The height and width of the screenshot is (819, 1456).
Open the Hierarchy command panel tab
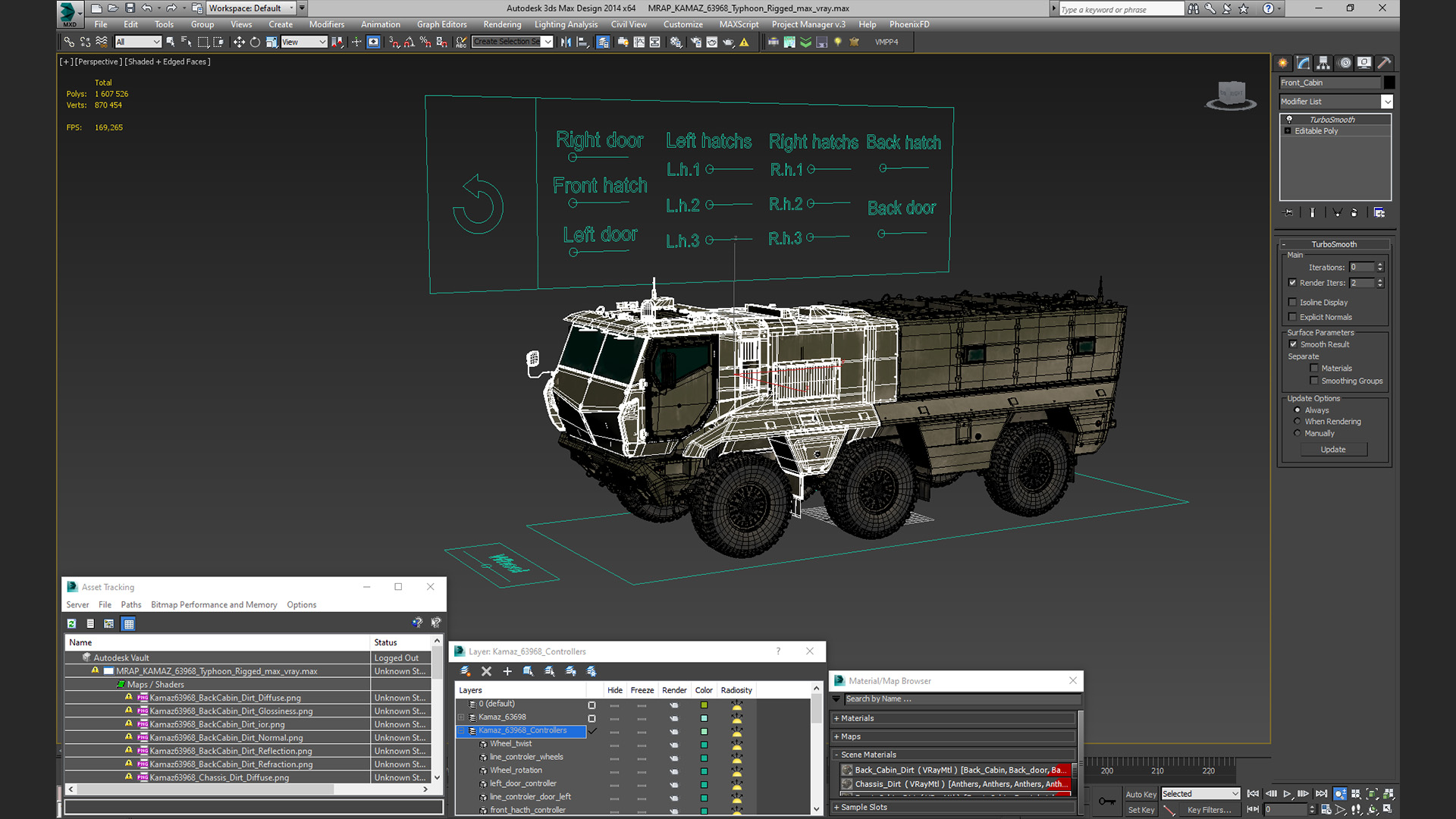point(1323,63)
